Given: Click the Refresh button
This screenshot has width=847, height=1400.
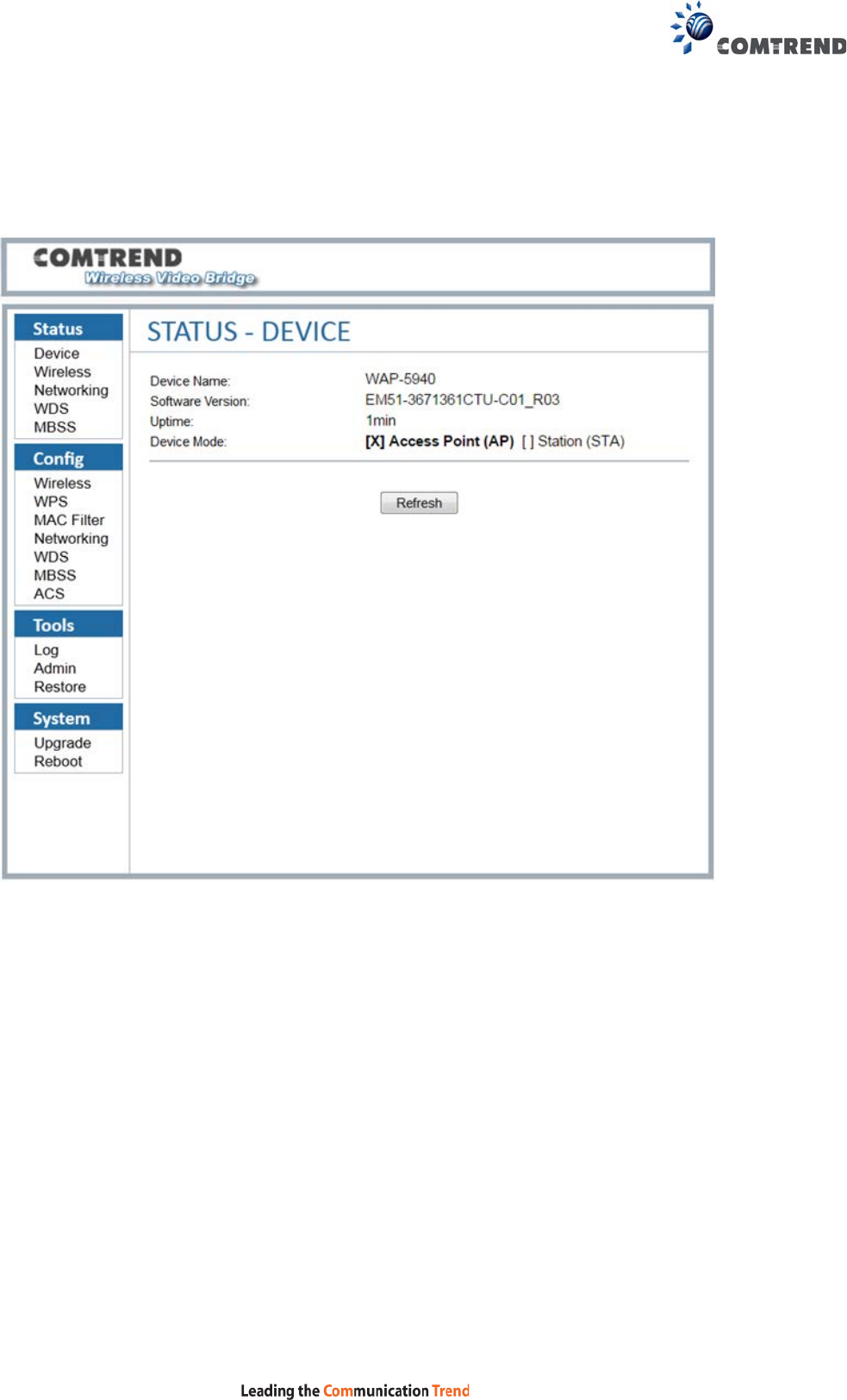Looking at the screenshot, I should (x=419, y=503).
